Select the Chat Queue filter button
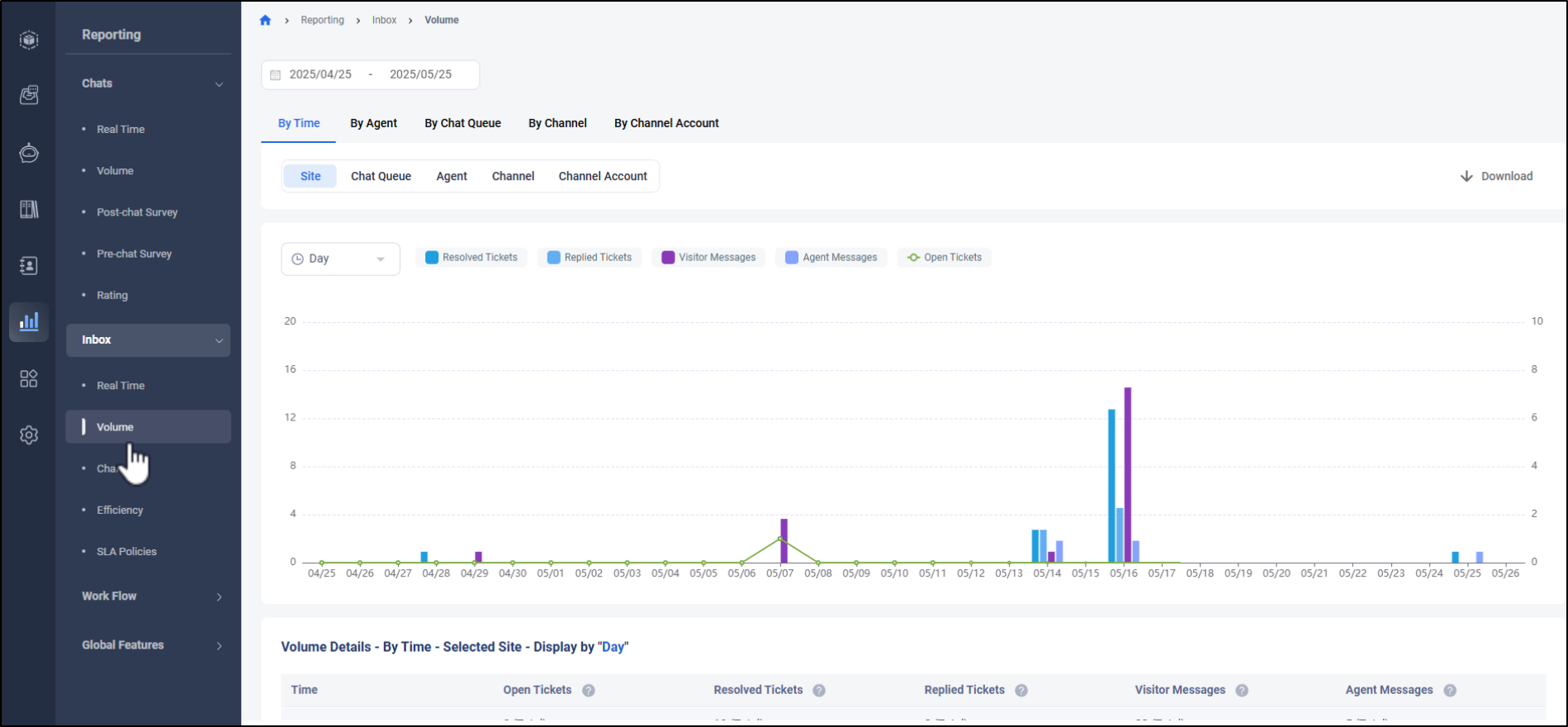Image resolution: width=1568 pixels, height=727 pixels. click(x=381, y=176)
